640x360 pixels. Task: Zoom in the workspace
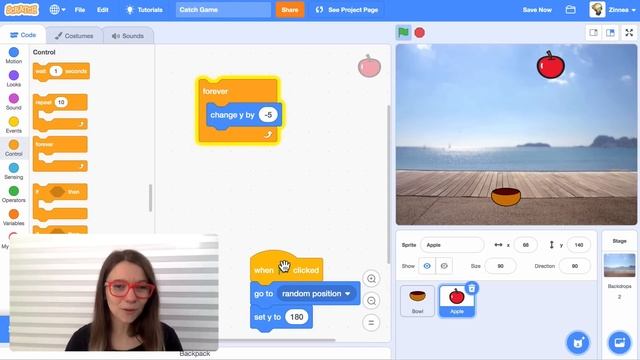371,279
